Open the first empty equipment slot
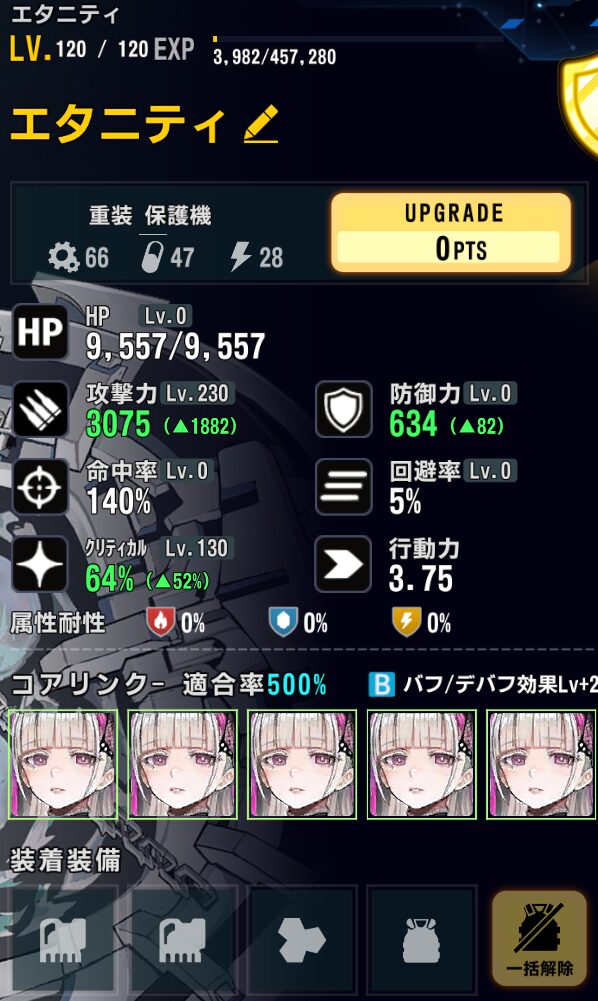Viewport: 598px width, 1001px height. point(63,940)
